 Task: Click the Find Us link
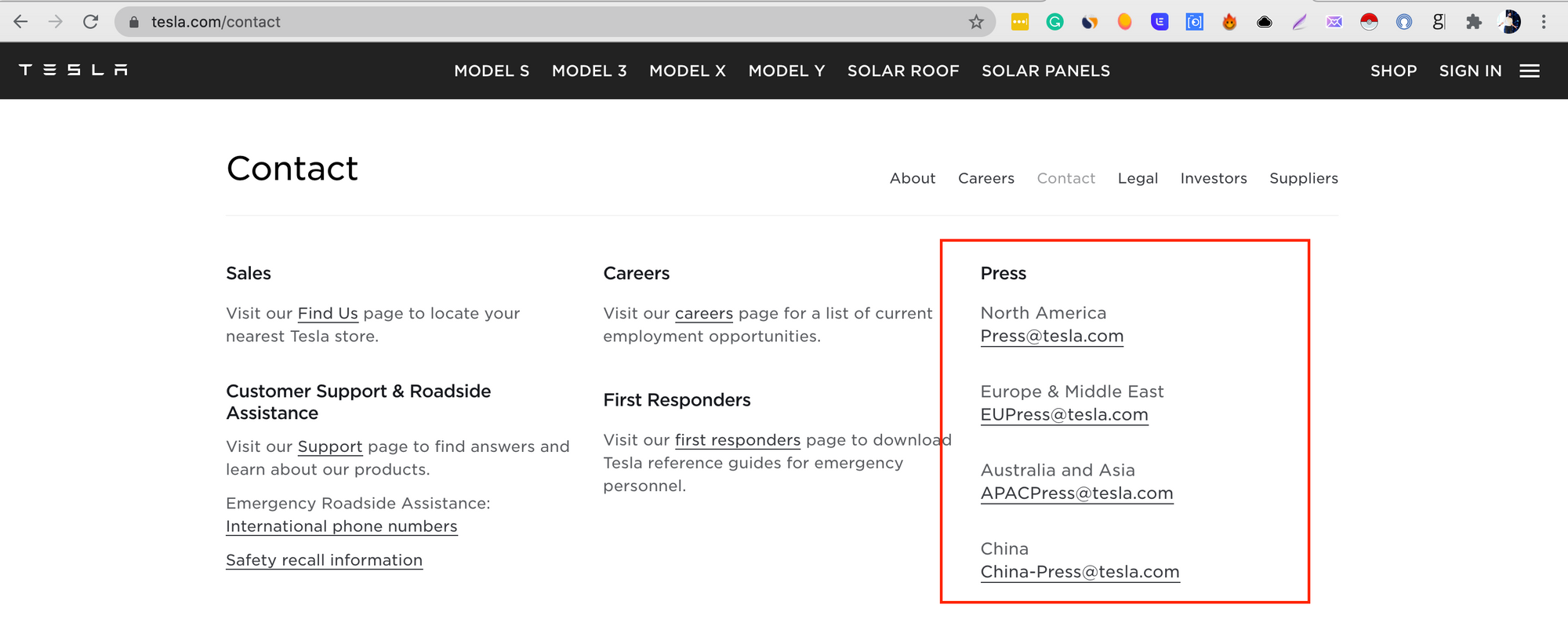click(328, 313)
